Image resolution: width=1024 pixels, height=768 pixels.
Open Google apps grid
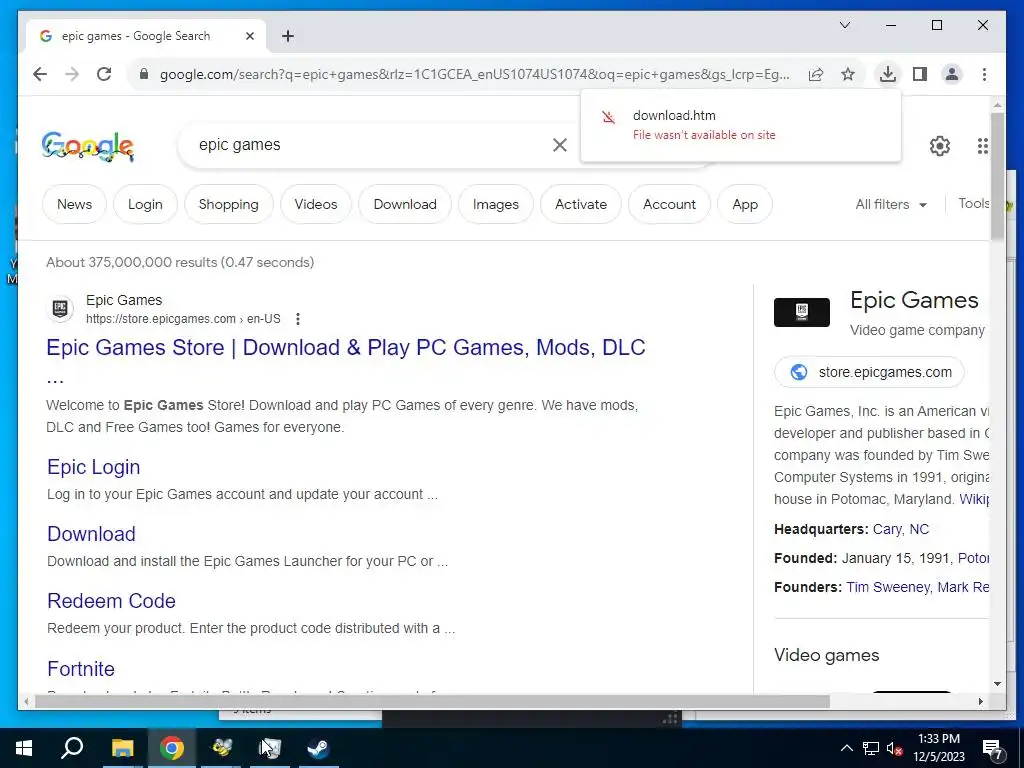[982, 146]
